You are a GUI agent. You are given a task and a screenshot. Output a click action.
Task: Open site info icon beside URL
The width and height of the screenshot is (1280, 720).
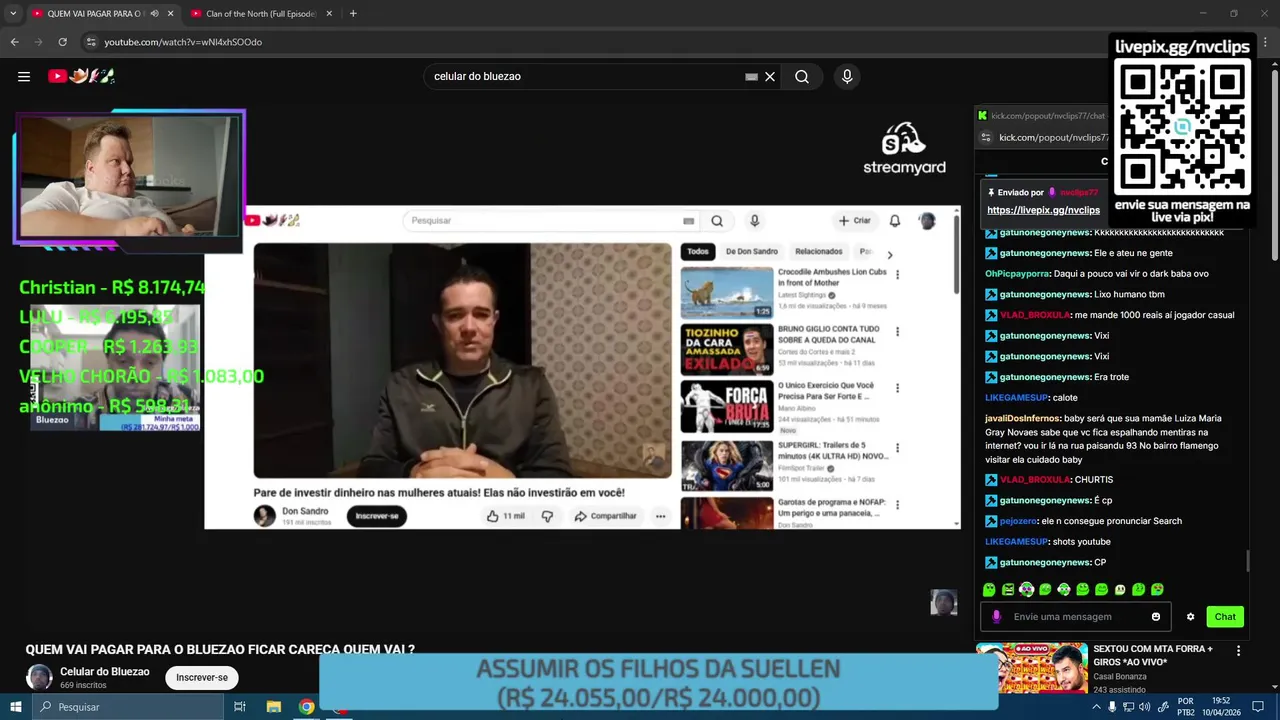91,42
